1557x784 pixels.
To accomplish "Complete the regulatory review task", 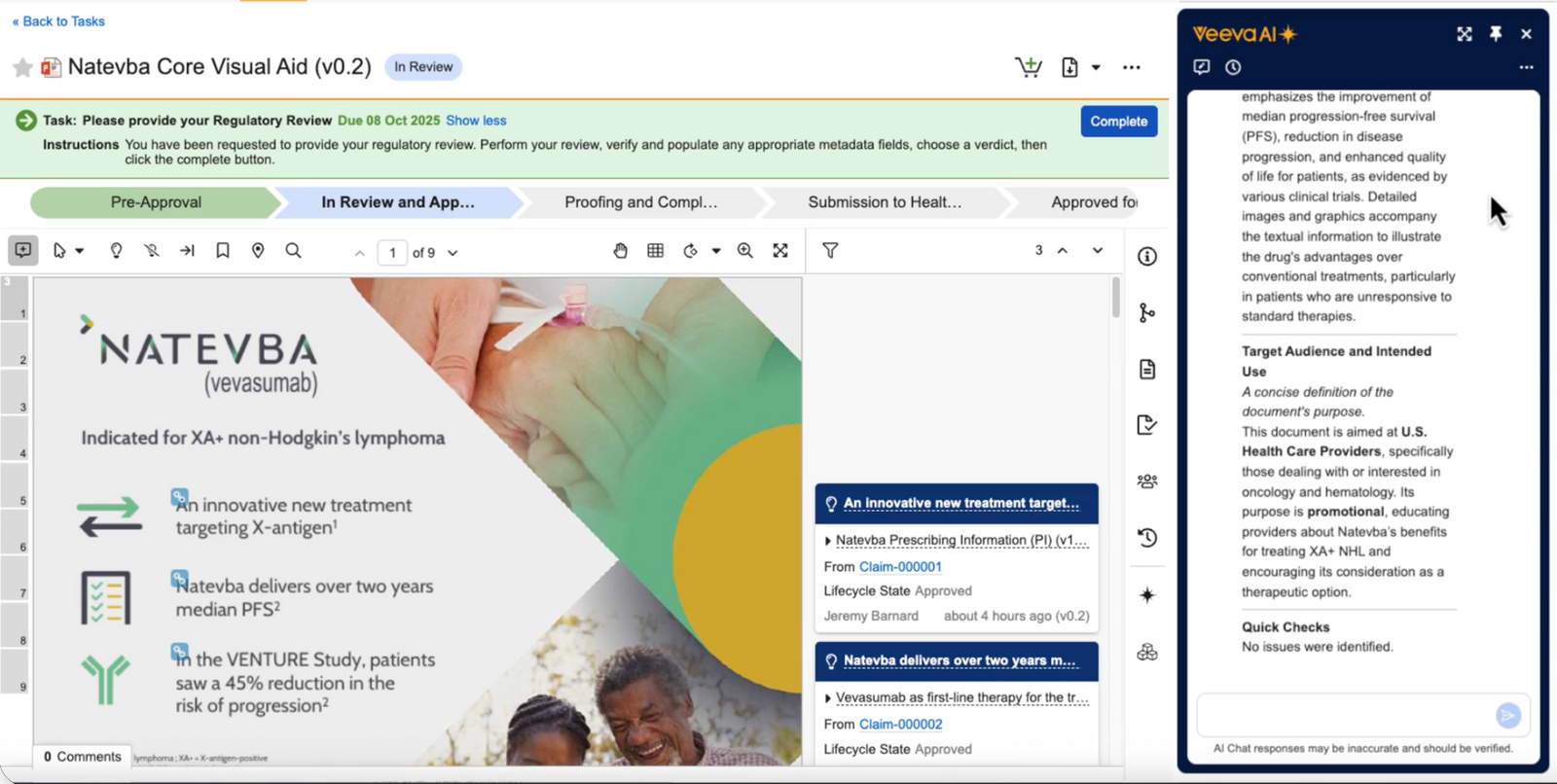I will 1119,122.
